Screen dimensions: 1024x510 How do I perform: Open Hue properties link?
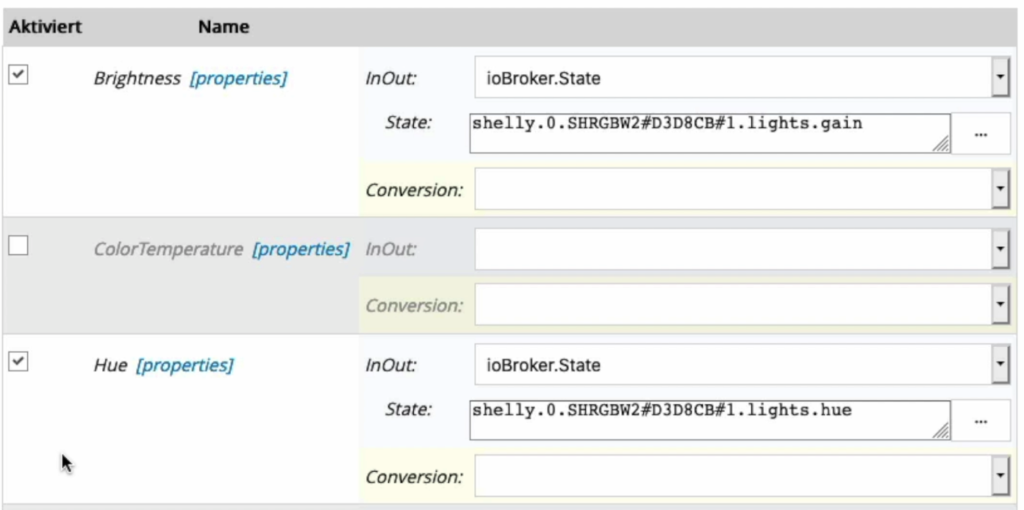click(184, 366)
